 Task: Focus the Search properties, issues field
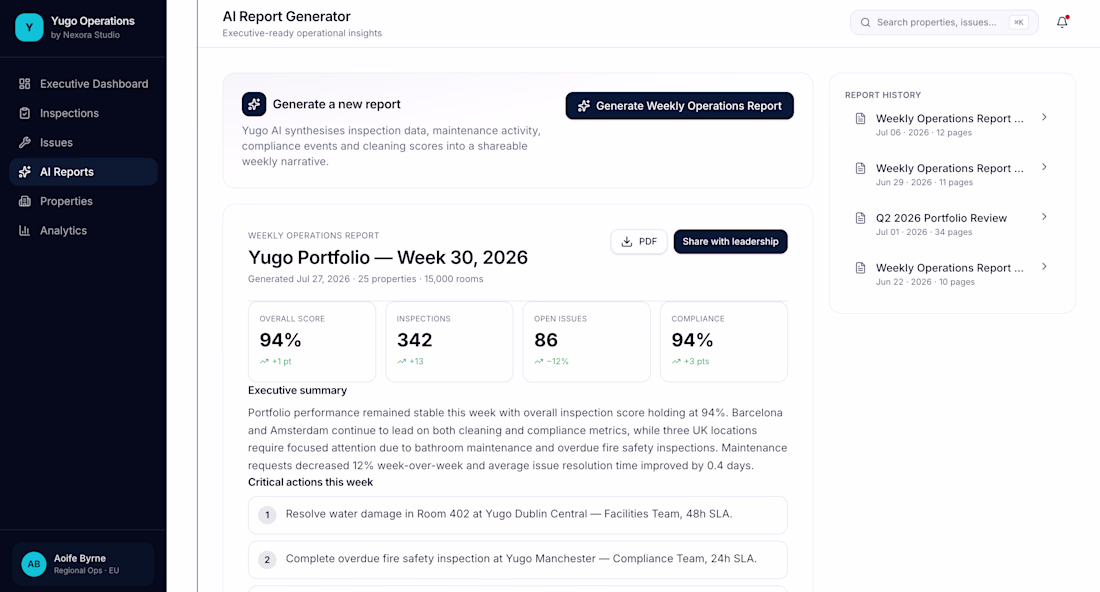[x=944, y=22]
